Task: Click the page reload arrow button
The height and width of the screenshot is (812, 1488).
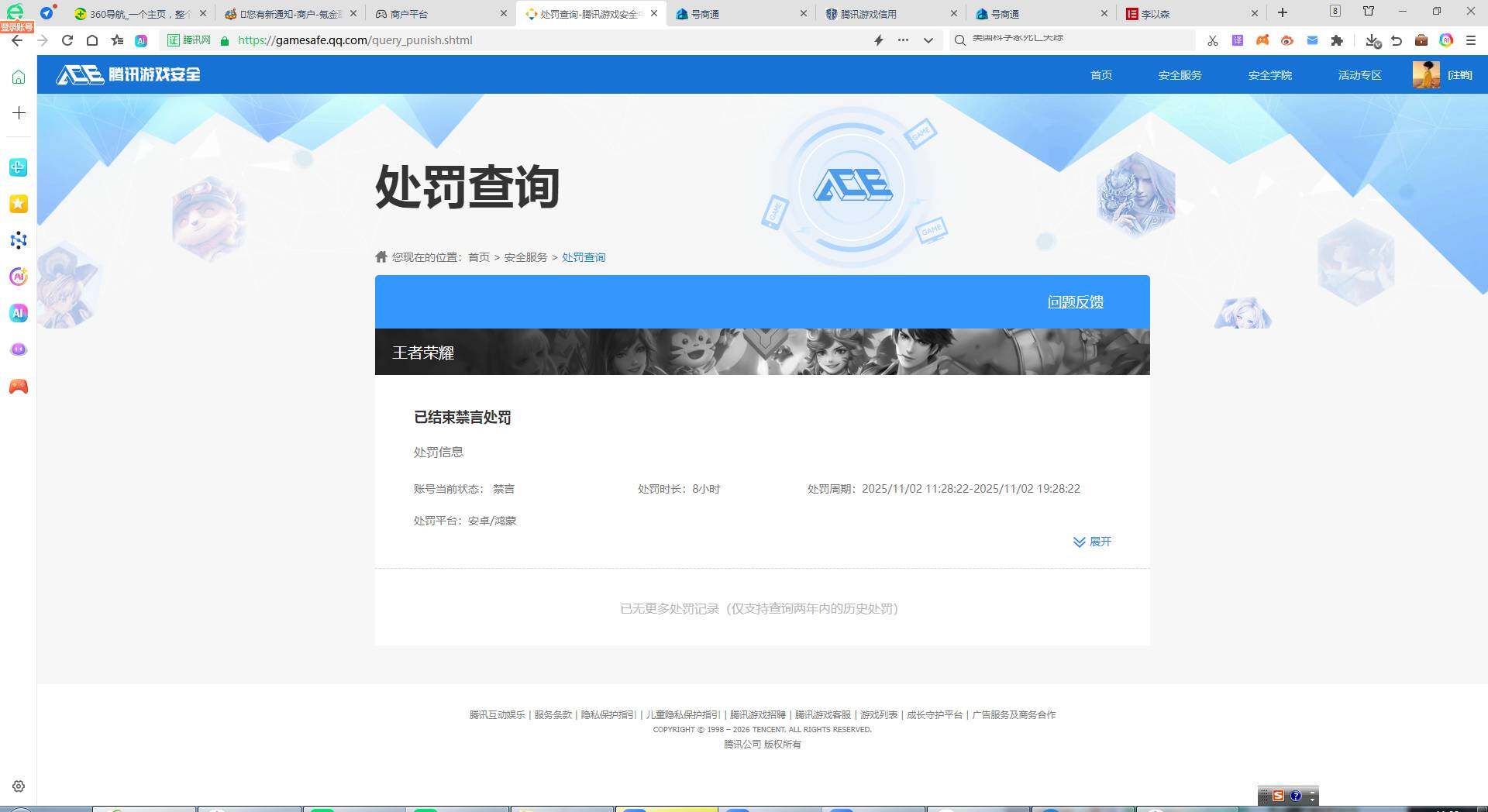Action: (x=67, y=40)
